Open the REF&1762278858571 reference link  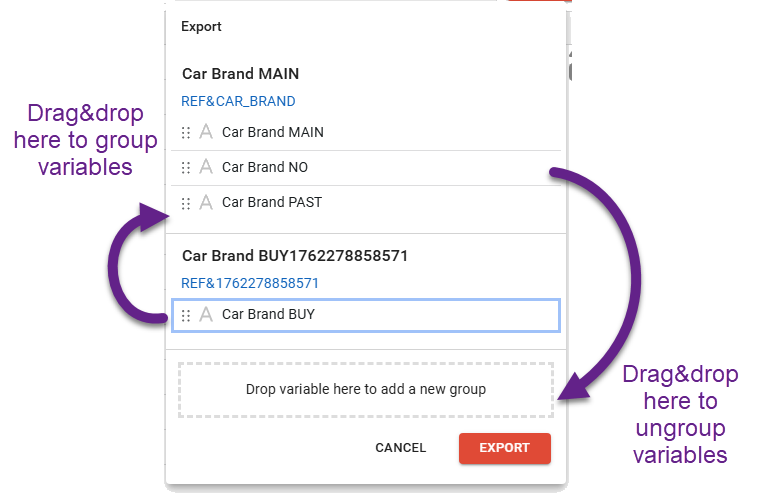click(250, 283)
